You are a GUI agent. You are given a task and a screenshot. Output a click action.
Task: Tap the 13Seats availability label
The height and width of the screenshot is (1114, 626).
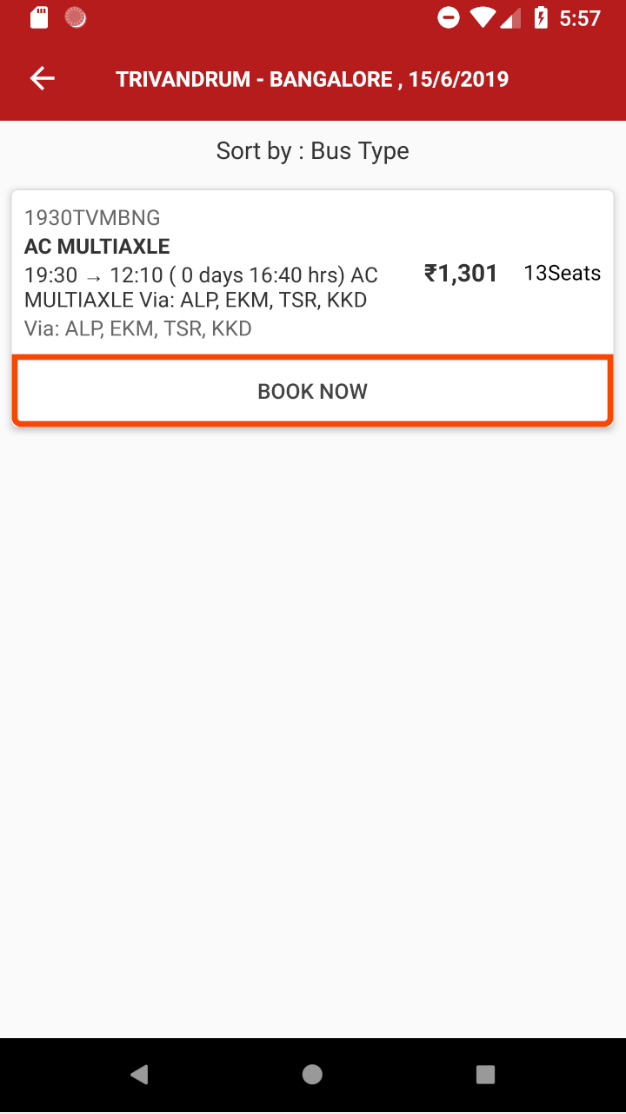(563, 274)
